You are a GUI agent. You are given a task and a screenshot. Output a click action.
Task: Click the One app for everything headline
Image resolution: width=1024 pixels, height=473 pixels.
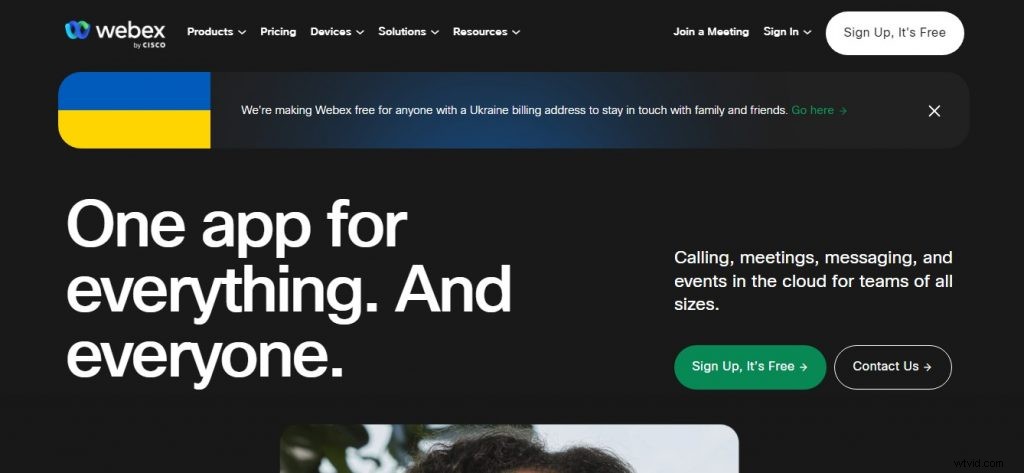click(x=289, y=289)
